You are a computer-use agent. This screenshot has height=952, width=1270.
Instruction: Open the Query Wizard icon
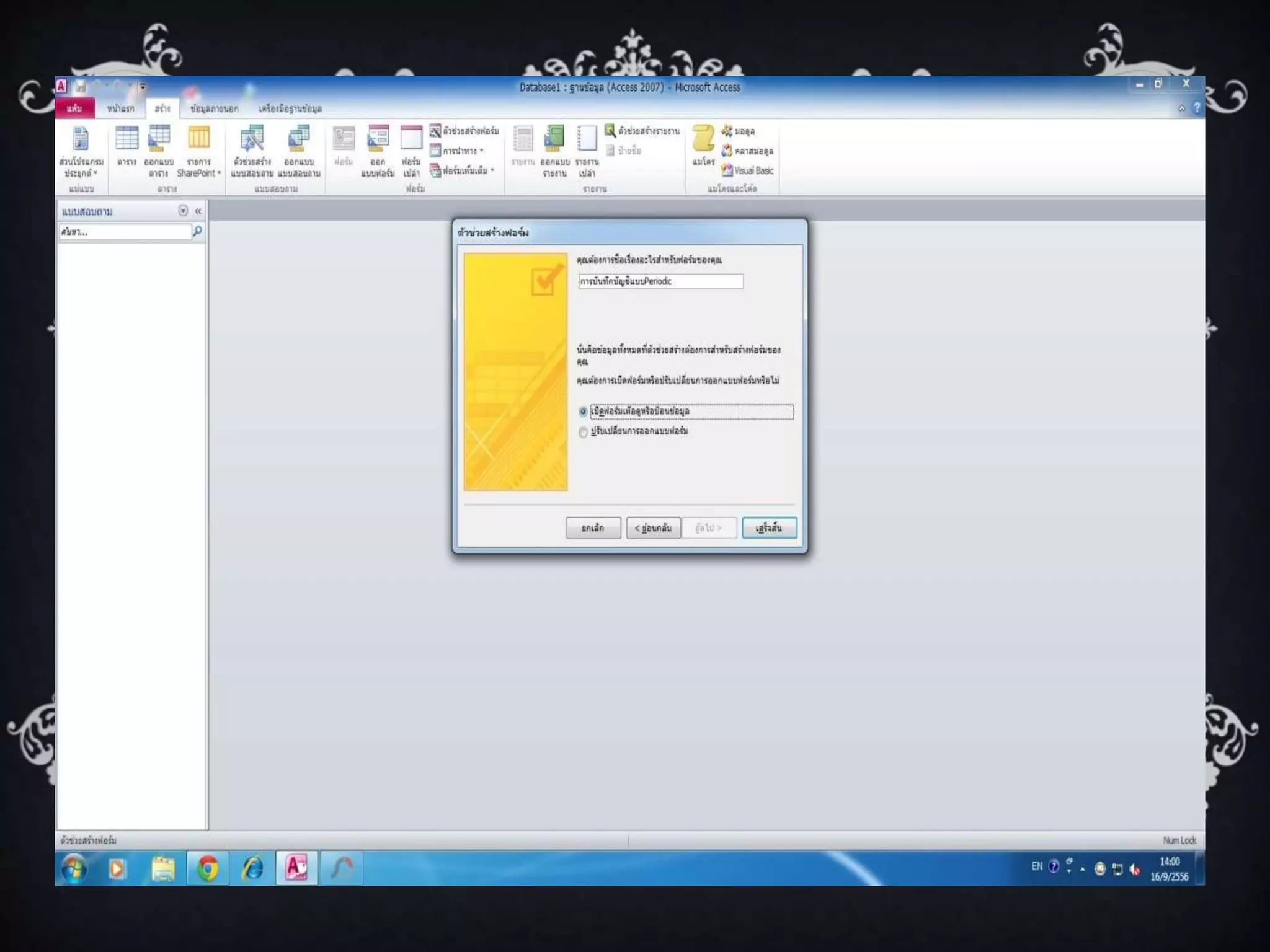[252, 150]
